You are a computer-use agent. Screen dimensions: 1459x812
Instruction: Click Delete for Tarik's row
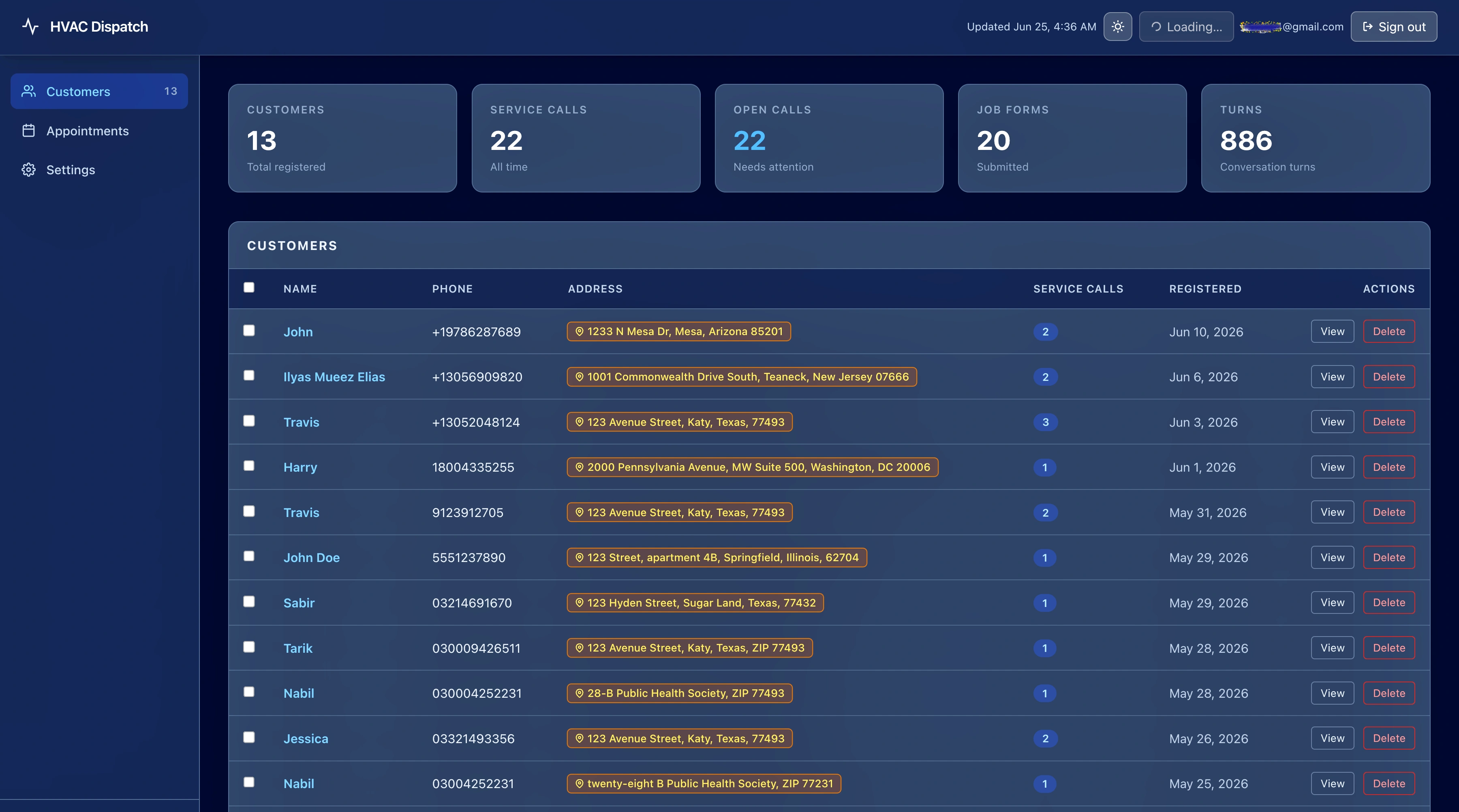(1389, 648)
